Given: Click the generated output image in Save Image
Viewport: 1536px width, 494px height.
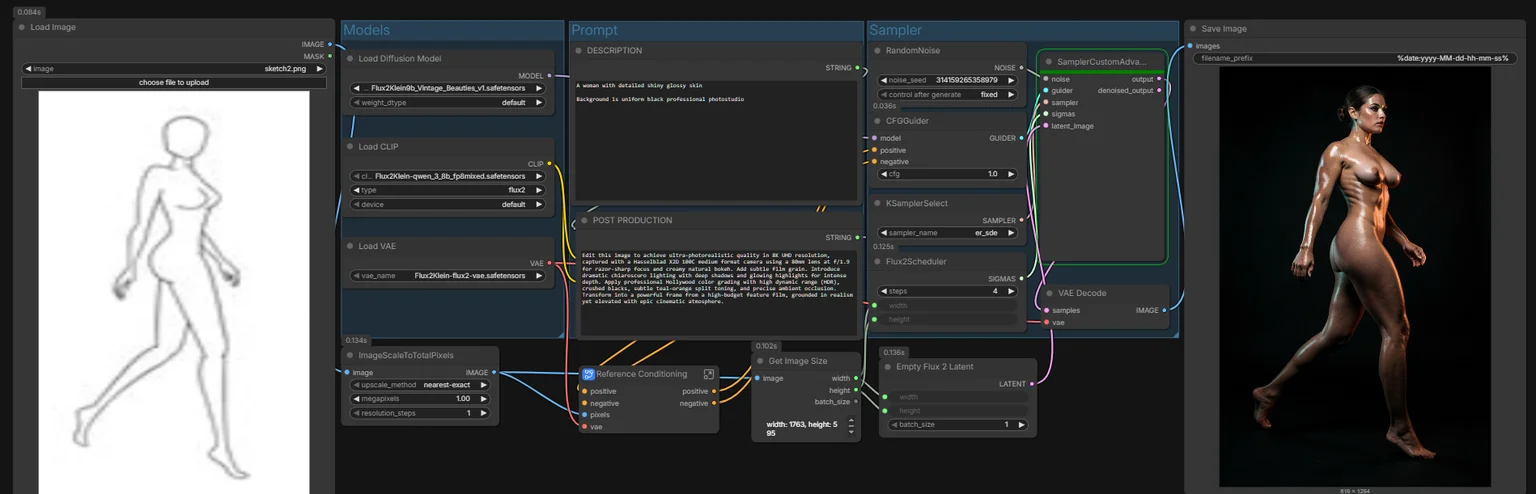Looking at the screenshot, I should (1355, 277).
